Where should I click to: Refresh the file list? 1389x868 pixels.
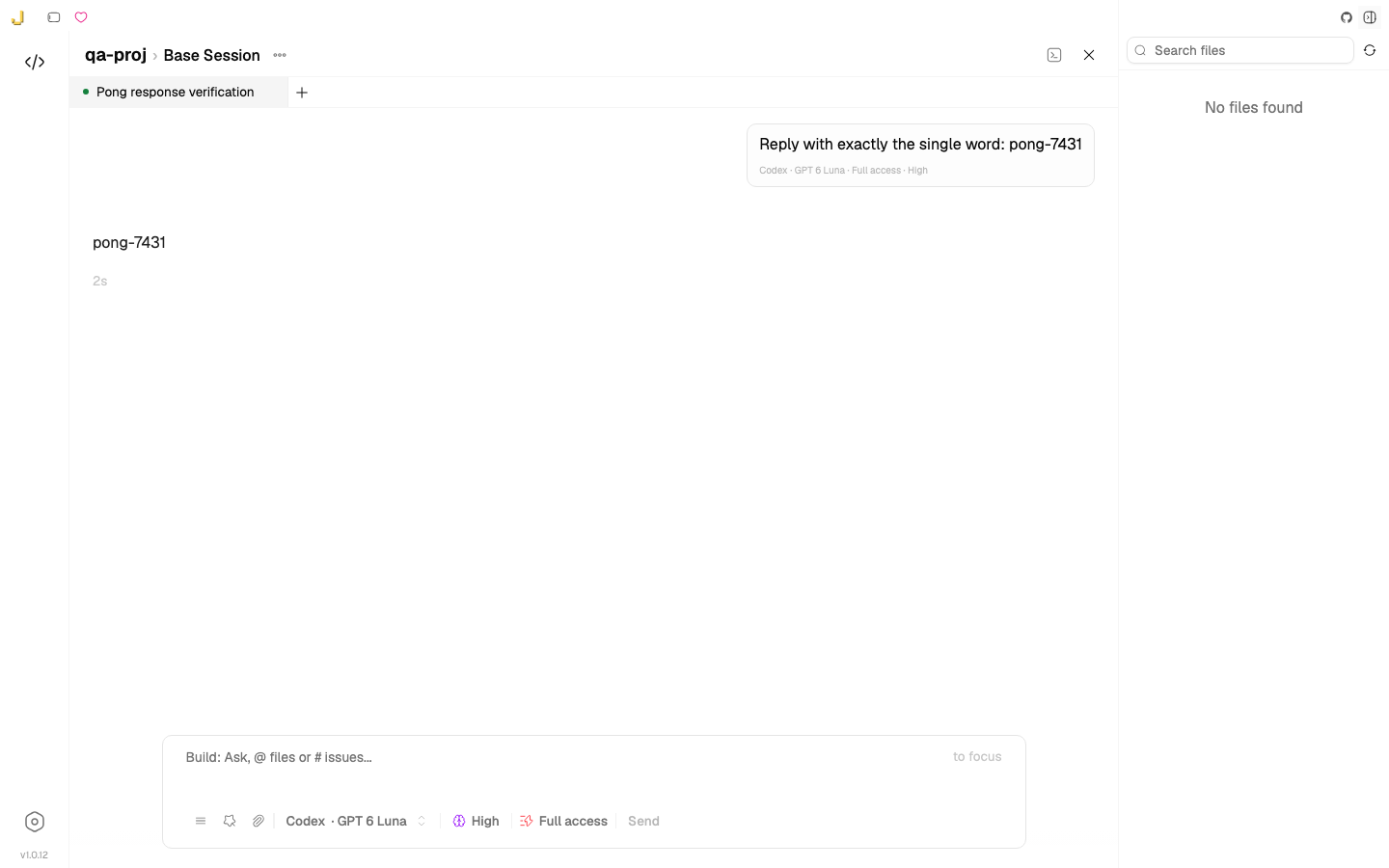[1370, 50]
